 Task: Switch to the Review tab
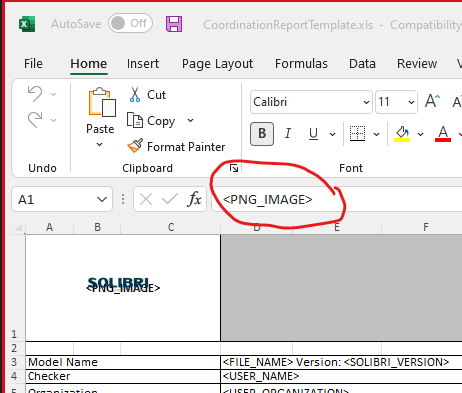[x=417, y=63]
